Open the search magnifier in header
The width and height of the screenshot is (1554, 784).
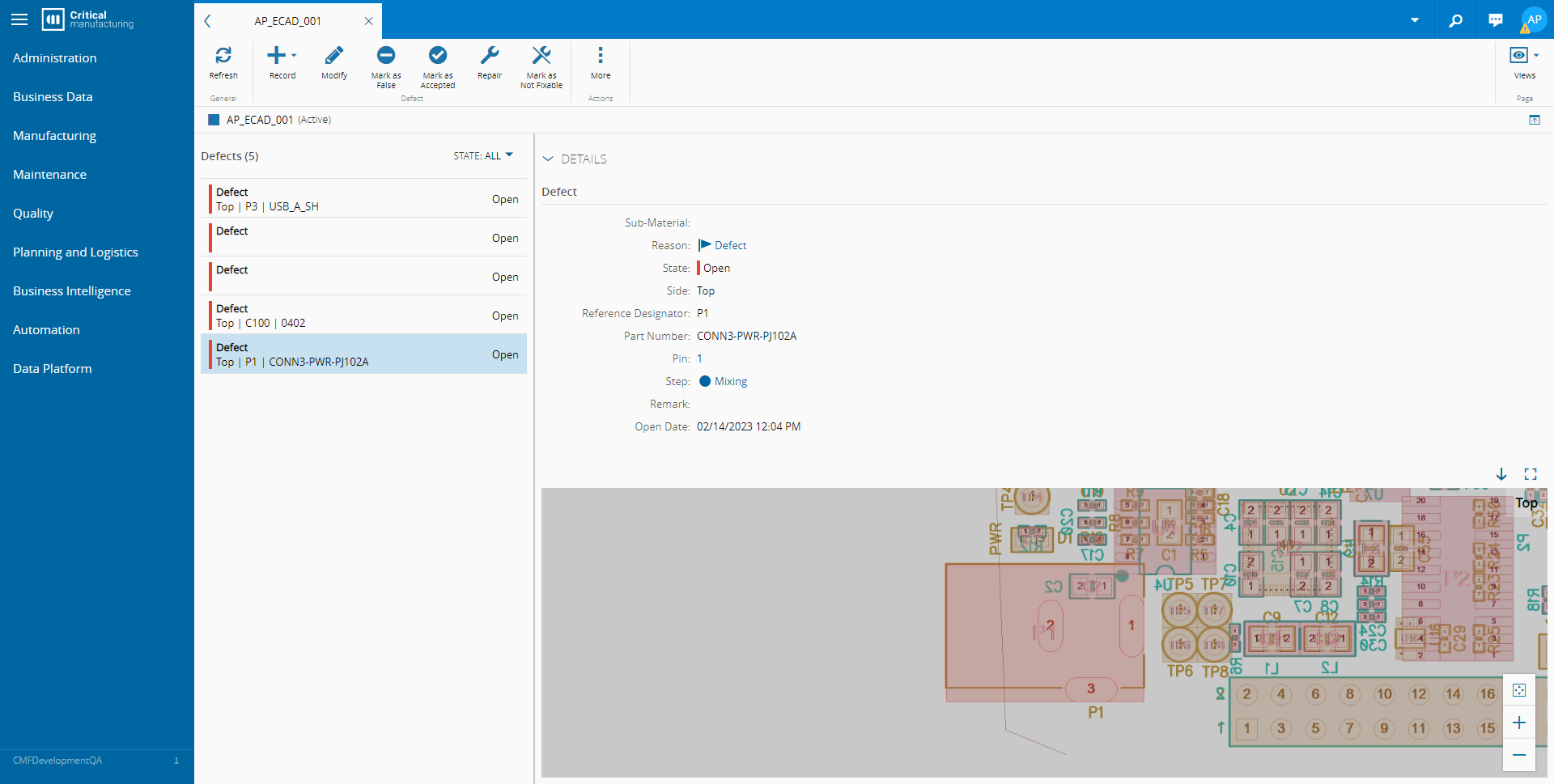pyautogui.click(x=1455, y=20)
